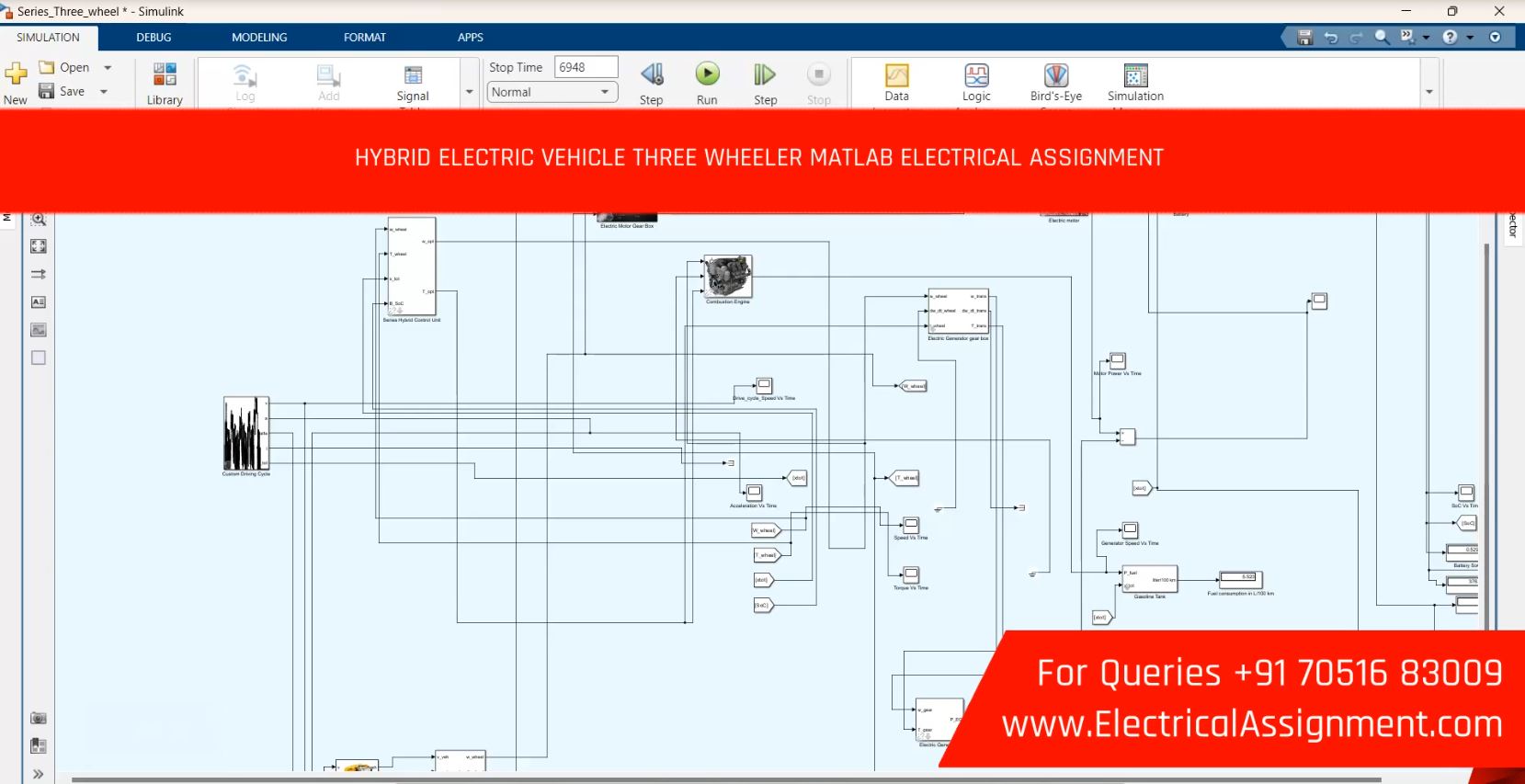Run the simulation with green play button
Screen dimensions: 1525x784
pyautogui.click(x=707, y=74)
